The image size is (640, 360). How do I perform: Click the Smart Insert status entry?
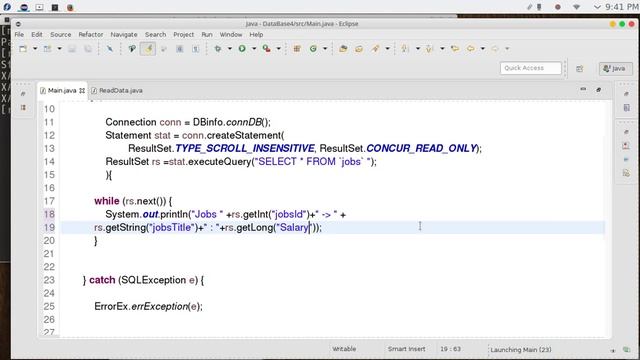[x=407, y=349]
